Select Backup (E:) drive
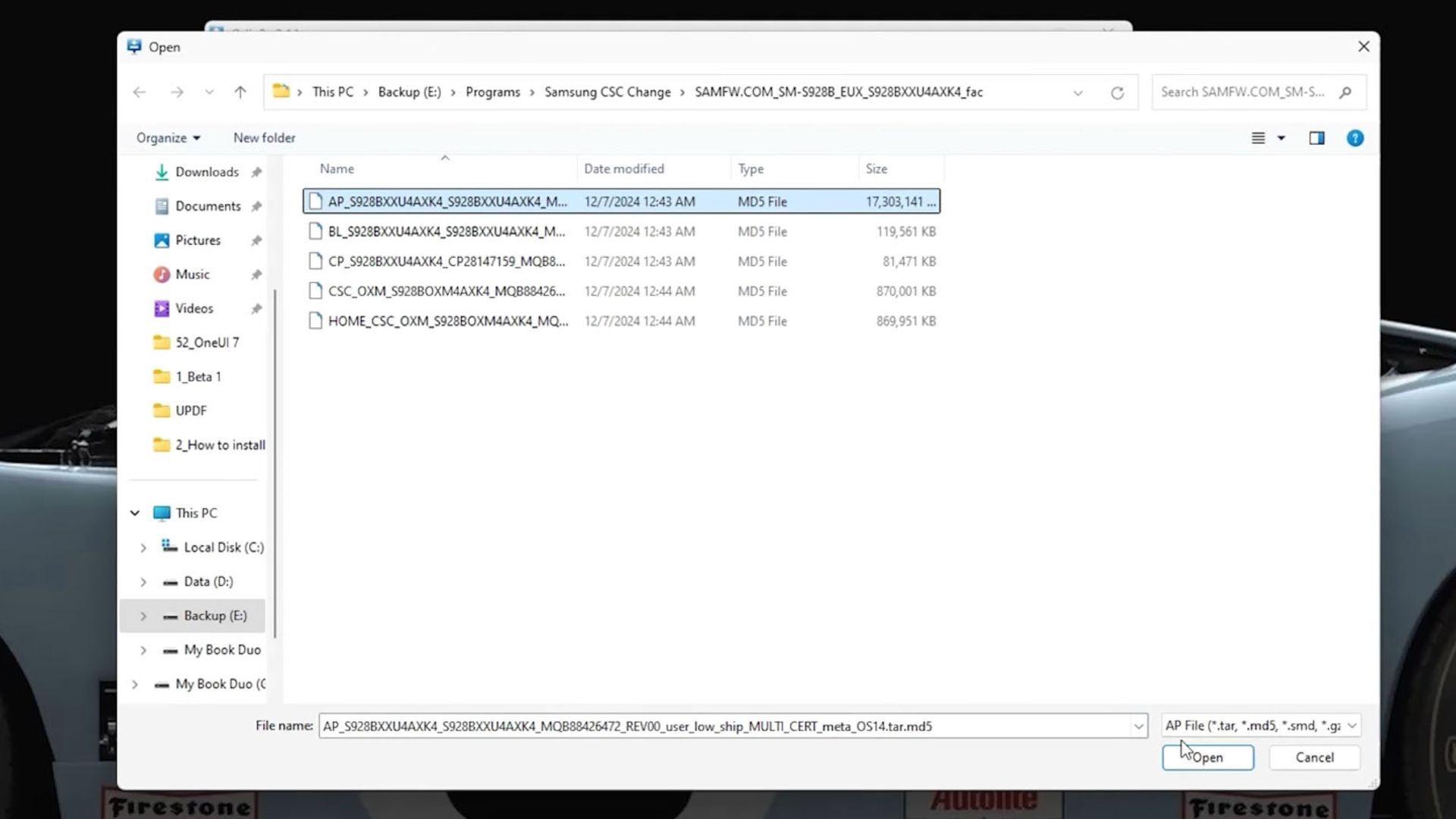The height and width of the screenshot is (819, 1456). 215,616
